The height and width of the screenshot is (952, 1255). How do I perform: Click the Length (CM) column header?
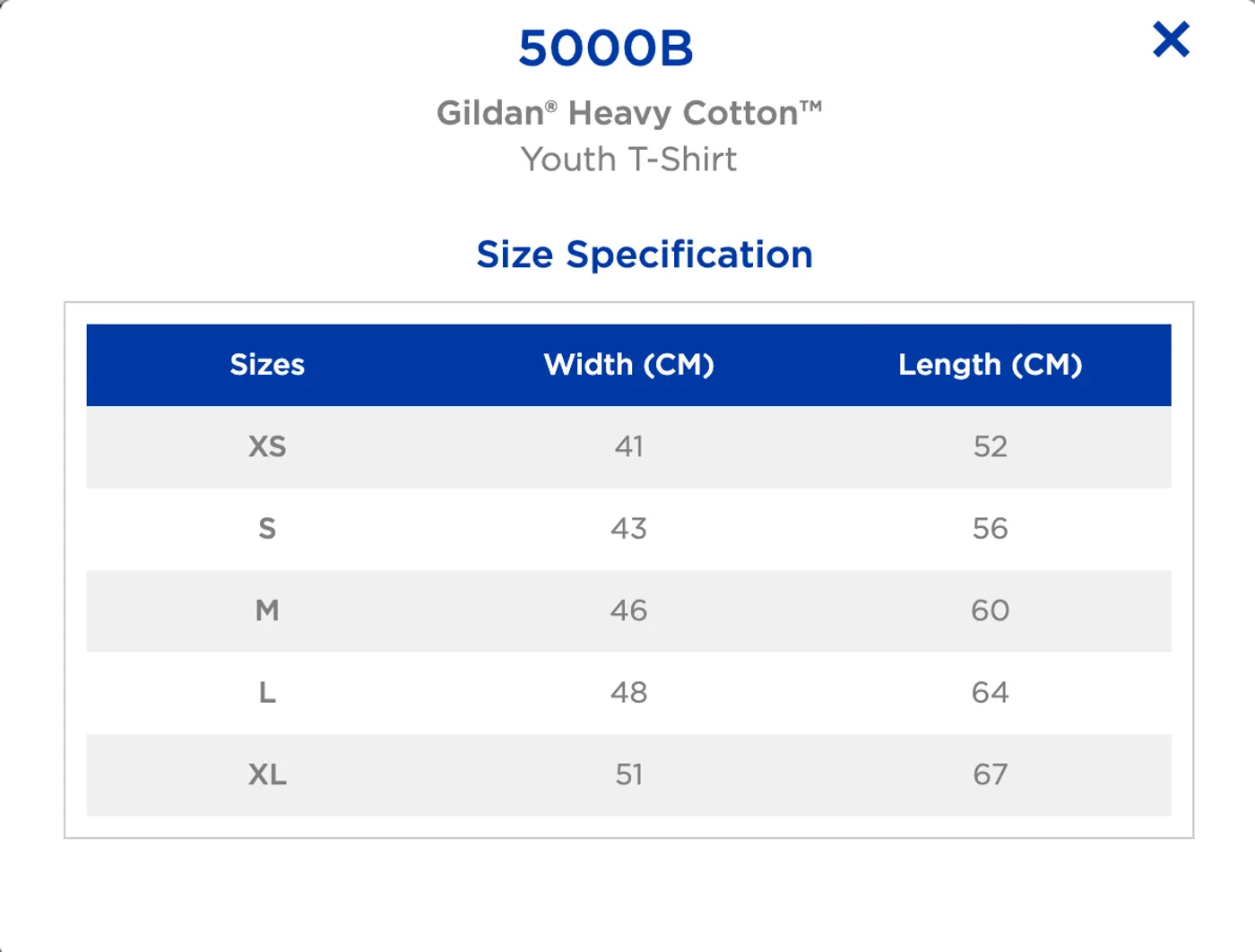coord(991,365)
